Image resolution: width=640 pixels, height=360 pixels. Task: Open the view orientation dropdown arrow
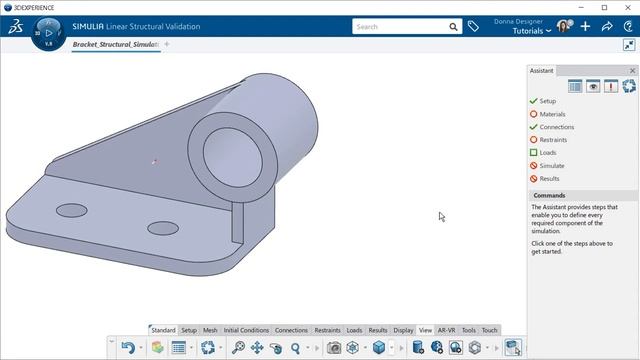(x=365, y=348)
